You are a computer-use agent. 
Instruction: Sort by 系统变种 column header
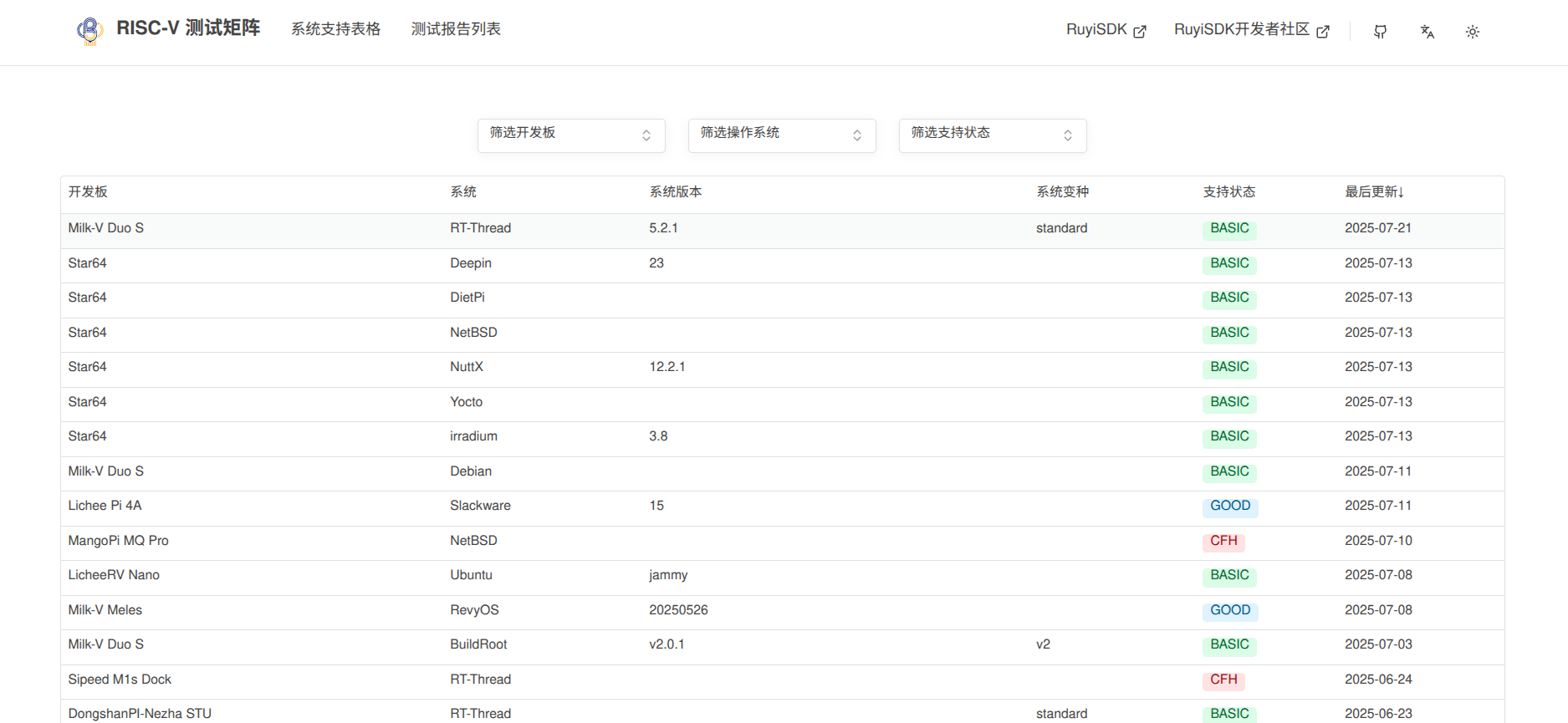(1062, 192)
